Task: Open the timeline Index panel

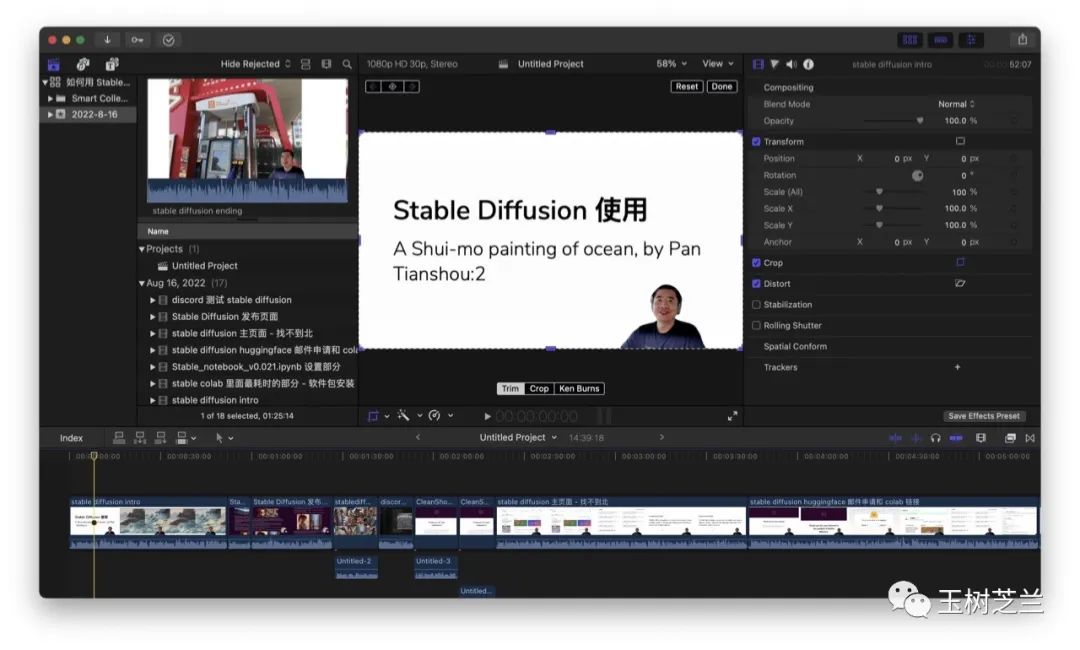Action: [x=71, y=438]
